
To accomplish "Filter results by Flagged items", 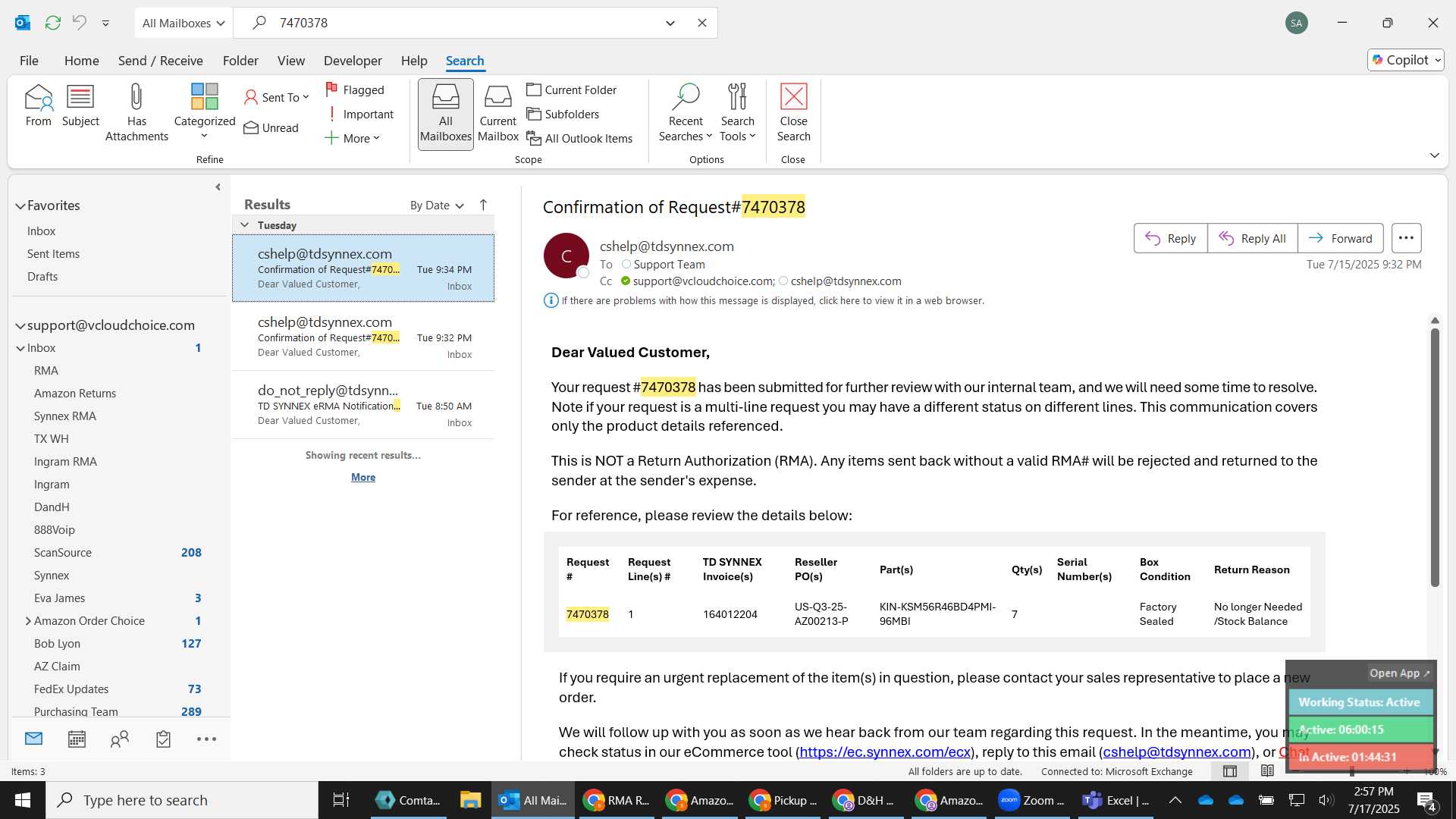I will [x=355, y=89].
